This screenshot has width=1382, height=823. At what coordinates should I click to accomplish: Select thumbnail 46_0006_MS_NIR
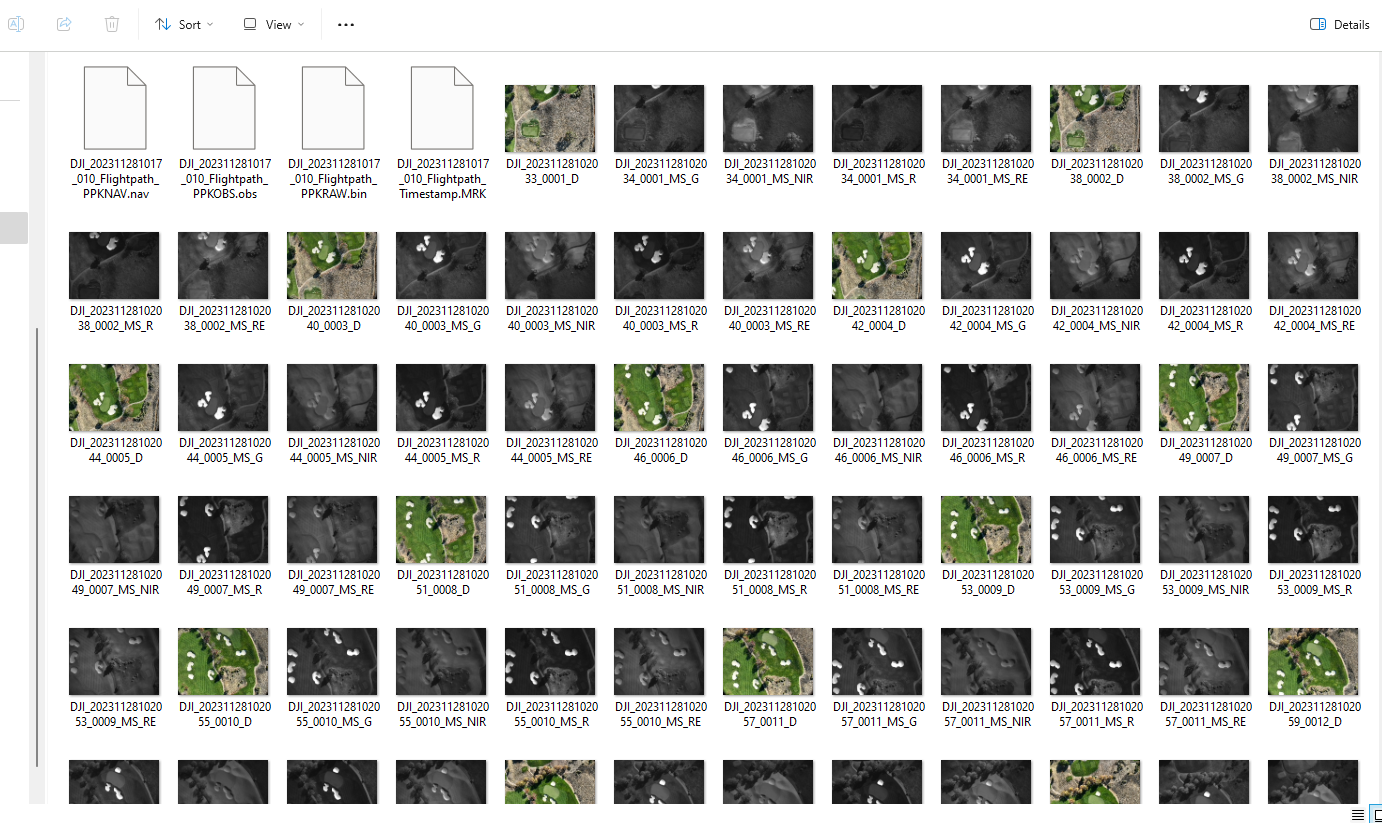click(877, 398)
